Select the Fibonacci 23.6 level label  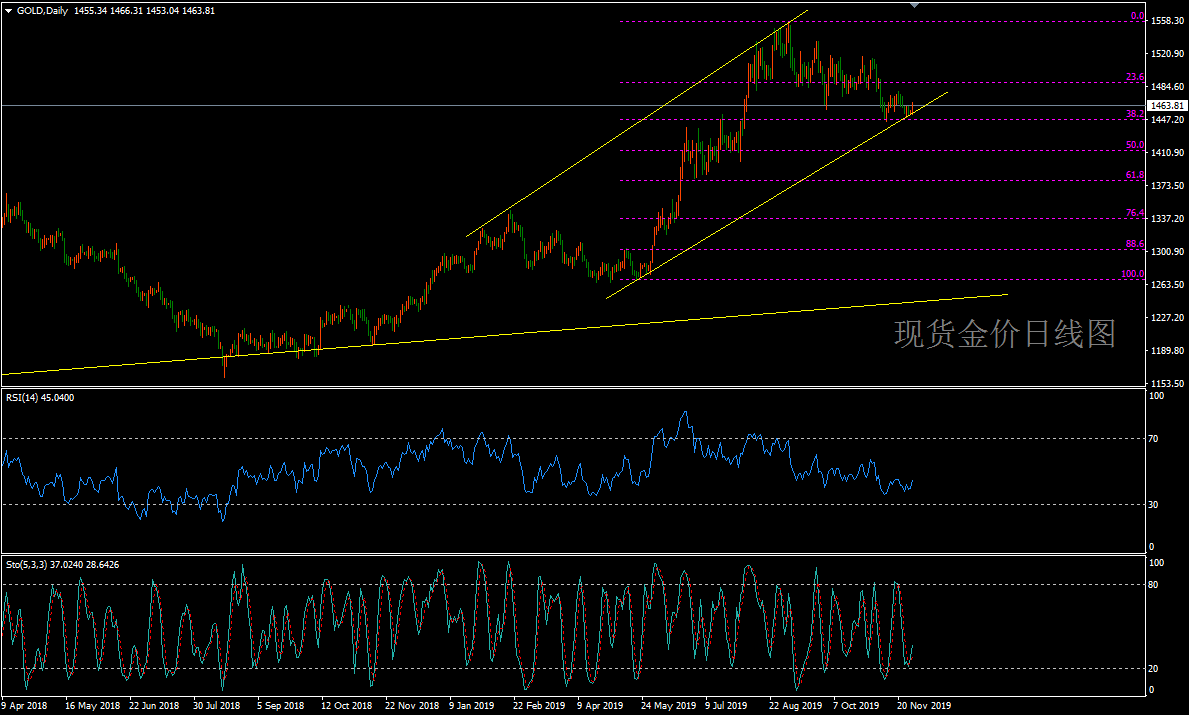(x=1135, y=77)
